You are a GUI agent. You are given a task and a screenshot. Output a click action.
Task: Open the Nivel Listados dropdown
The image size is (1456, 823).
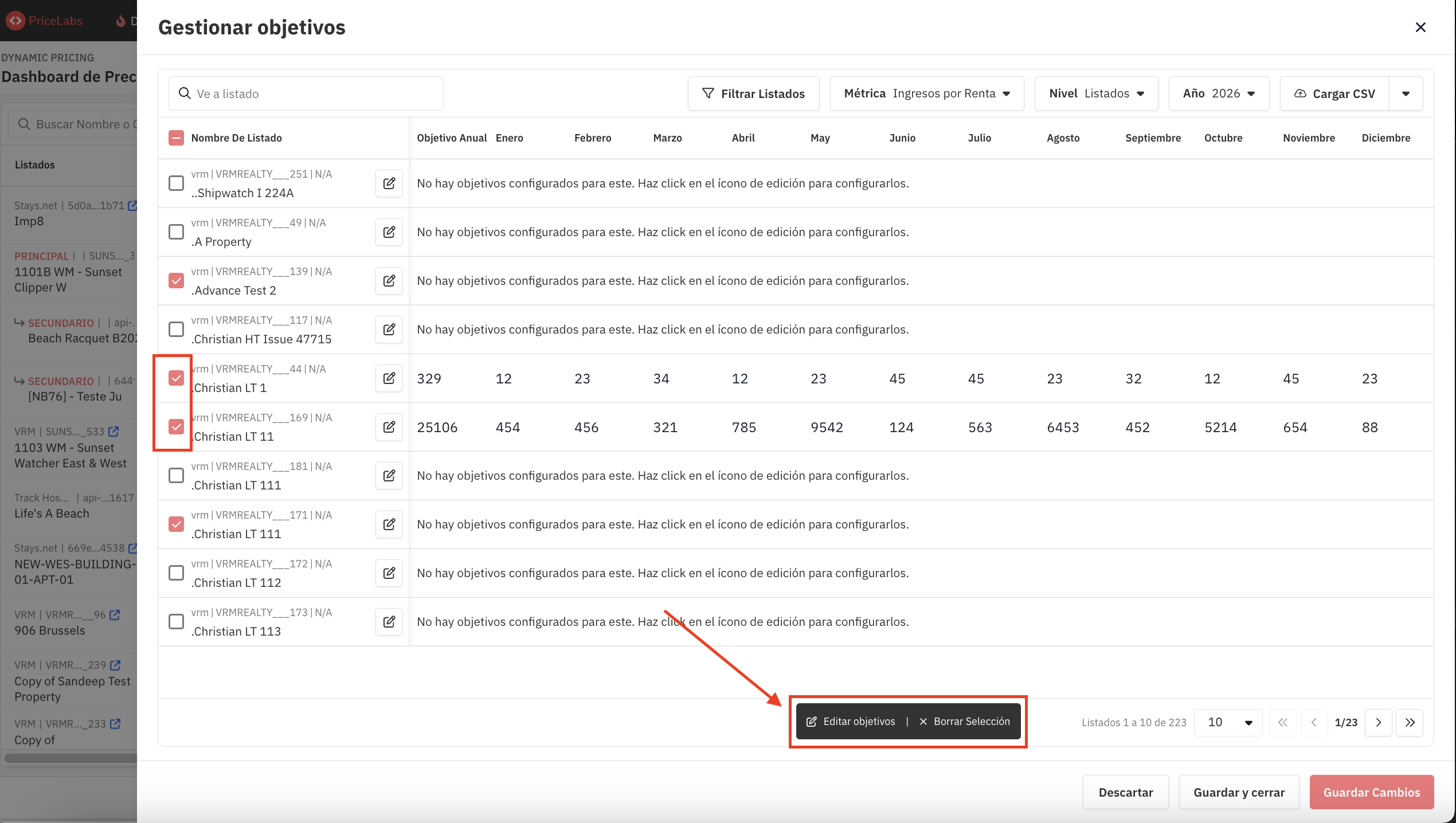coord(1097,93)
